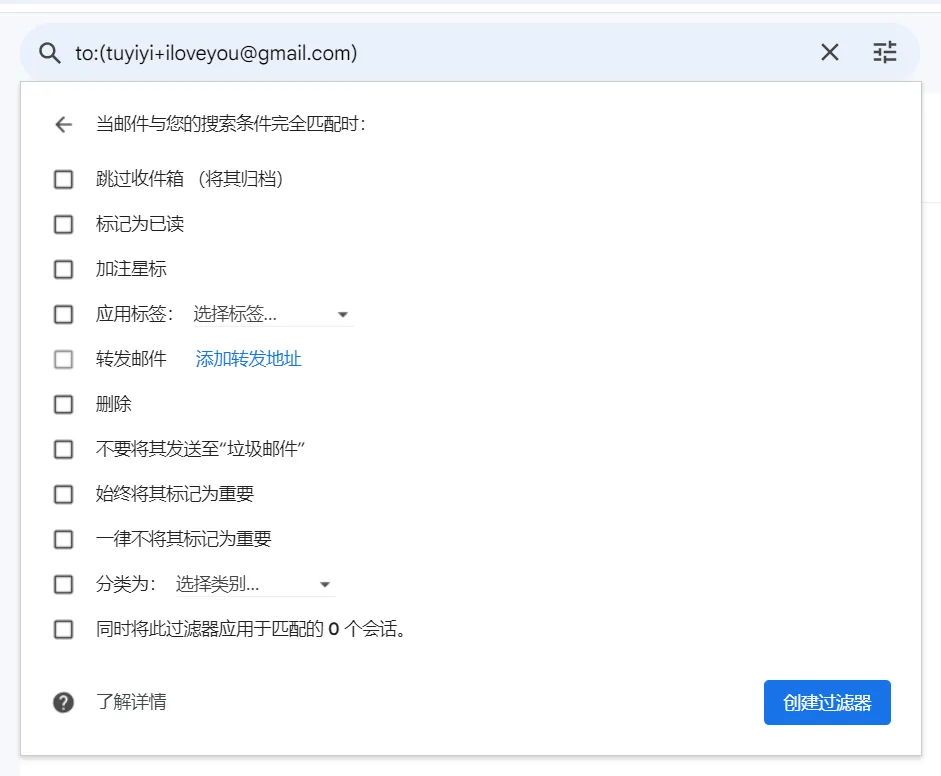This screenshot has height=776, width=941.
Task: Open the 选择标签 dropdown
Action: point(272,314)
